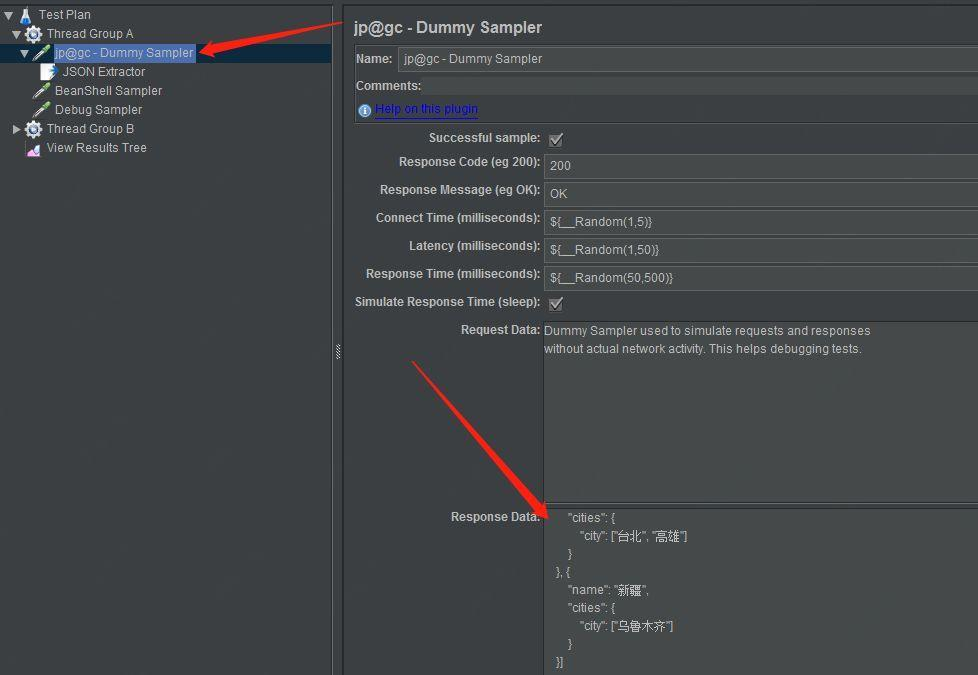Click the Response Code field showing 200
Screen dimensions: 978x675
(x=761, y=166)
